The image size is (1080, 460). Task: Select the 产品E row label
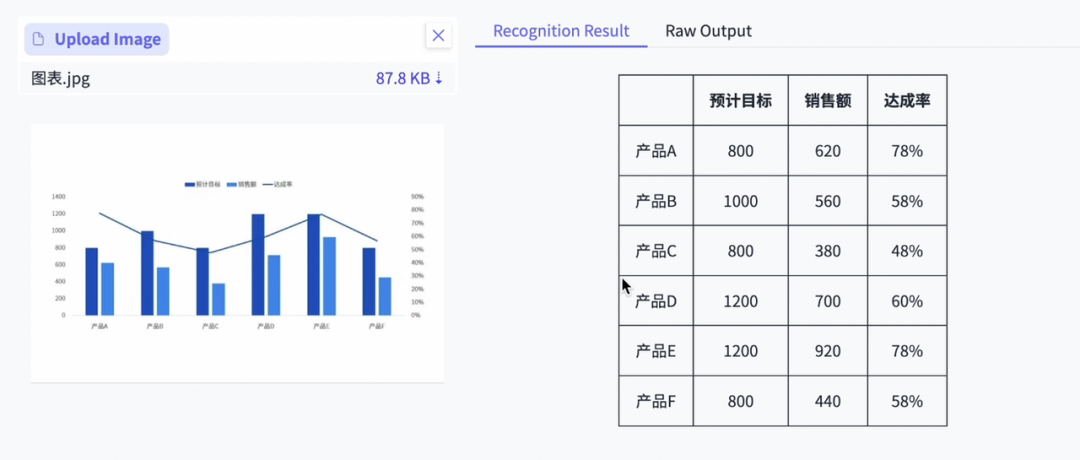coord(656,351)
